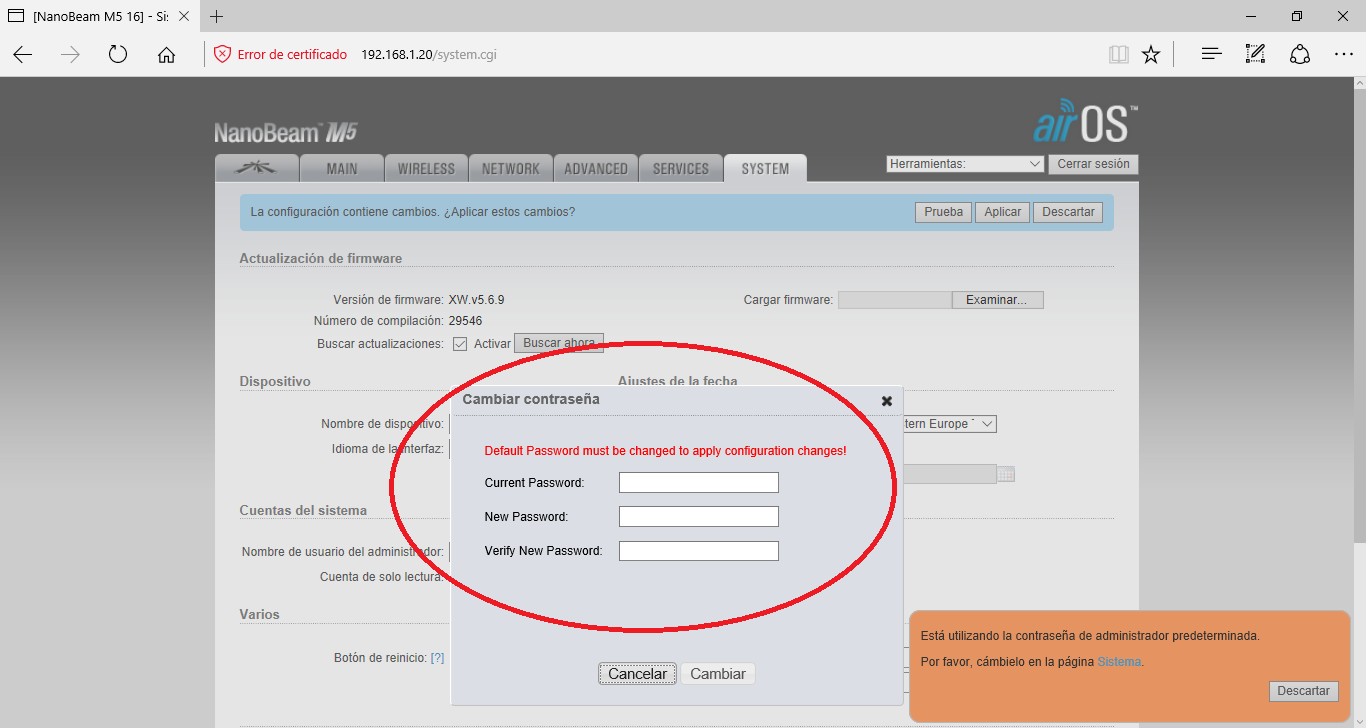Click the Buscar ahora button
Image resolution: width=1366 pixels, height=728 pixels.
point(559,343)
